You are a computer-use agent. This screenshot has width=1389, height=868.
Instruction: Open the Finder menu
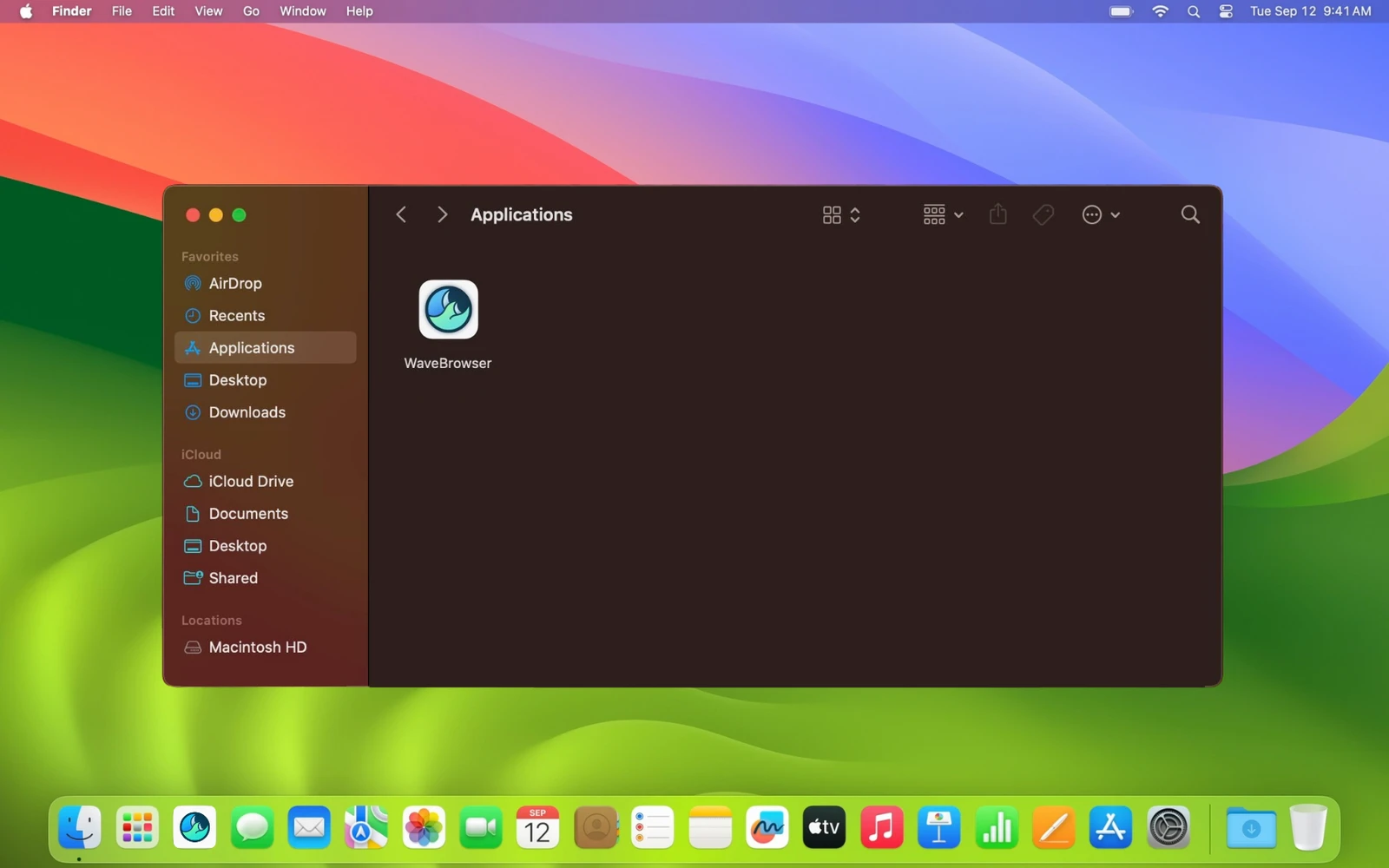point(72,11)
